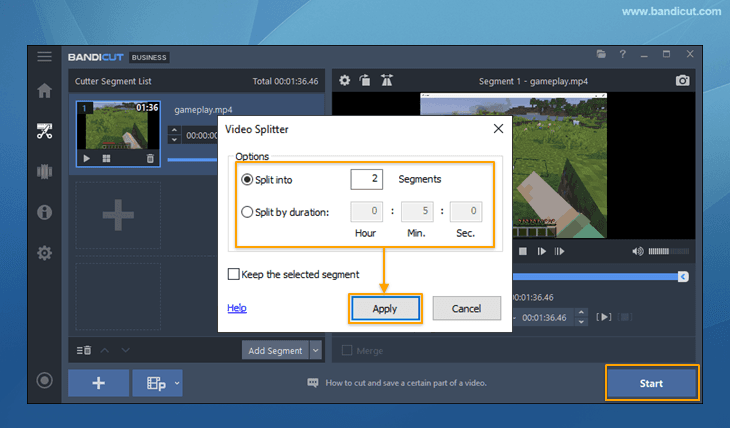Screen dimensions: 730x428
Task: Stop playback with the stop button
Action: pyautogui.click(x=523, y=251)
